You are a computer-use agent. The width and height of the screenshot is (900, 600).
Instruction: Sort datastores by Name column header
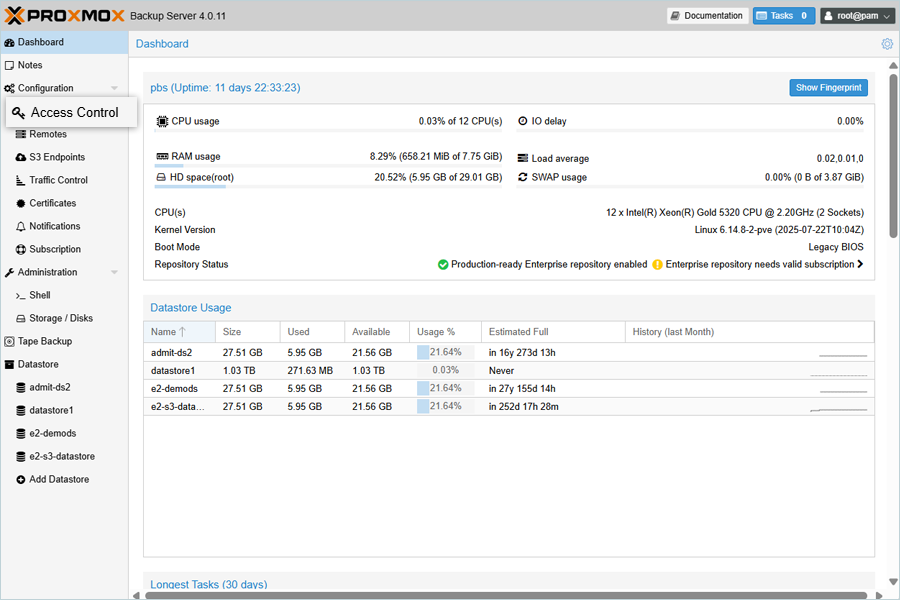pos(164,332)
